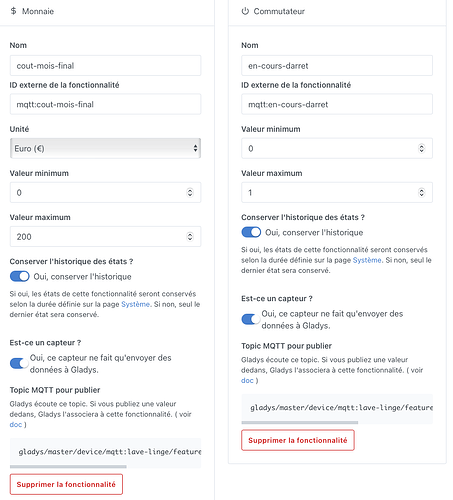Disable history keeping in the Commutateur card
Viewport: 453px width, 500px height.
tap(251, 232)
